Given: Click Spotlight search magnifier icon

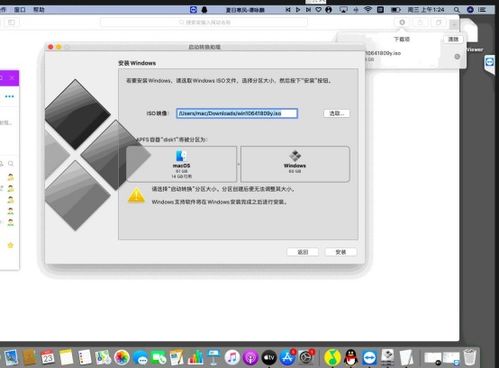Looking at the screenshot, I should (x=457, y=10).
